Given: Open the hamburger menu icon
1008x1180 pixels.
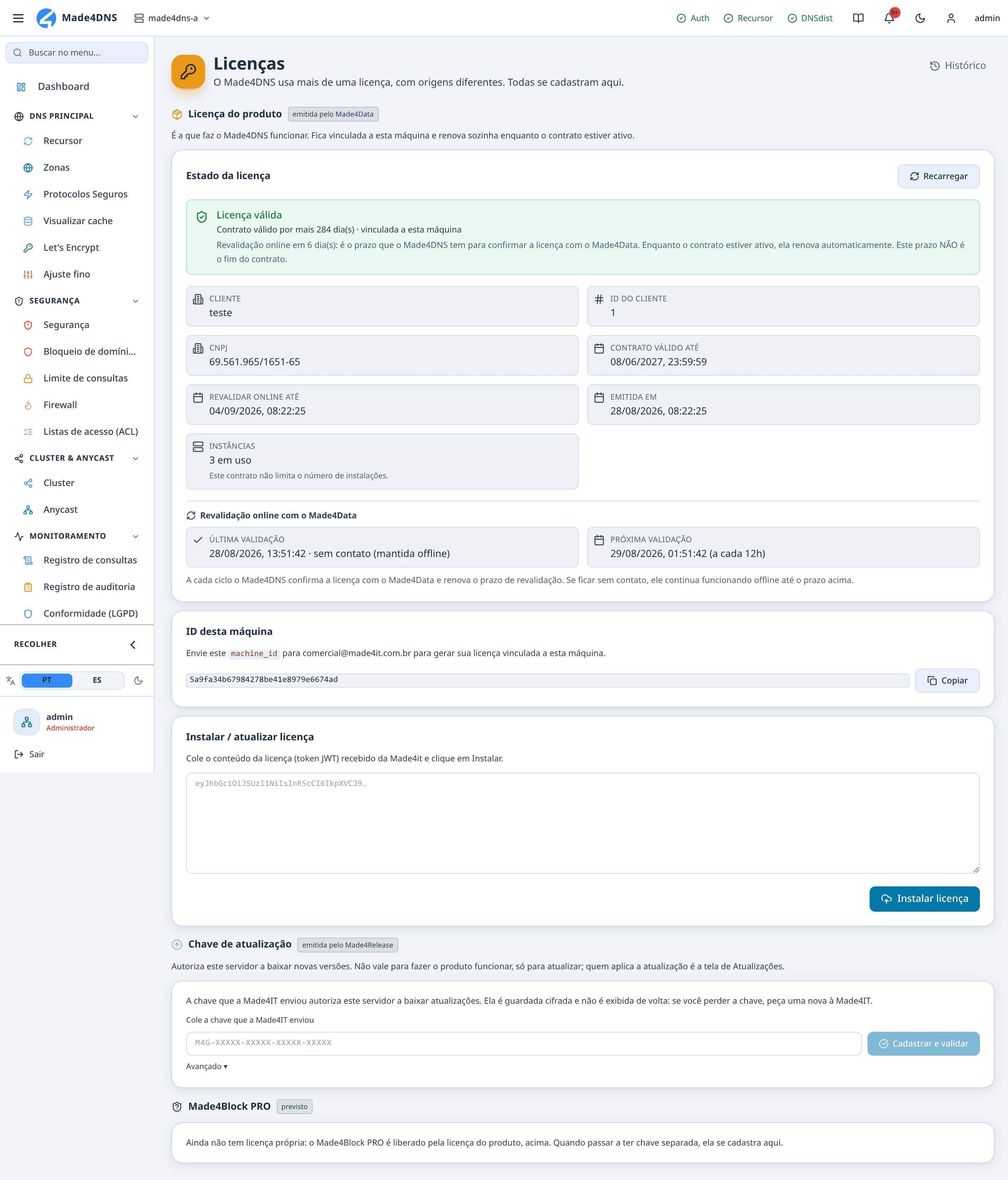Looking at the screenshot, I should click(x=18, y=18).
